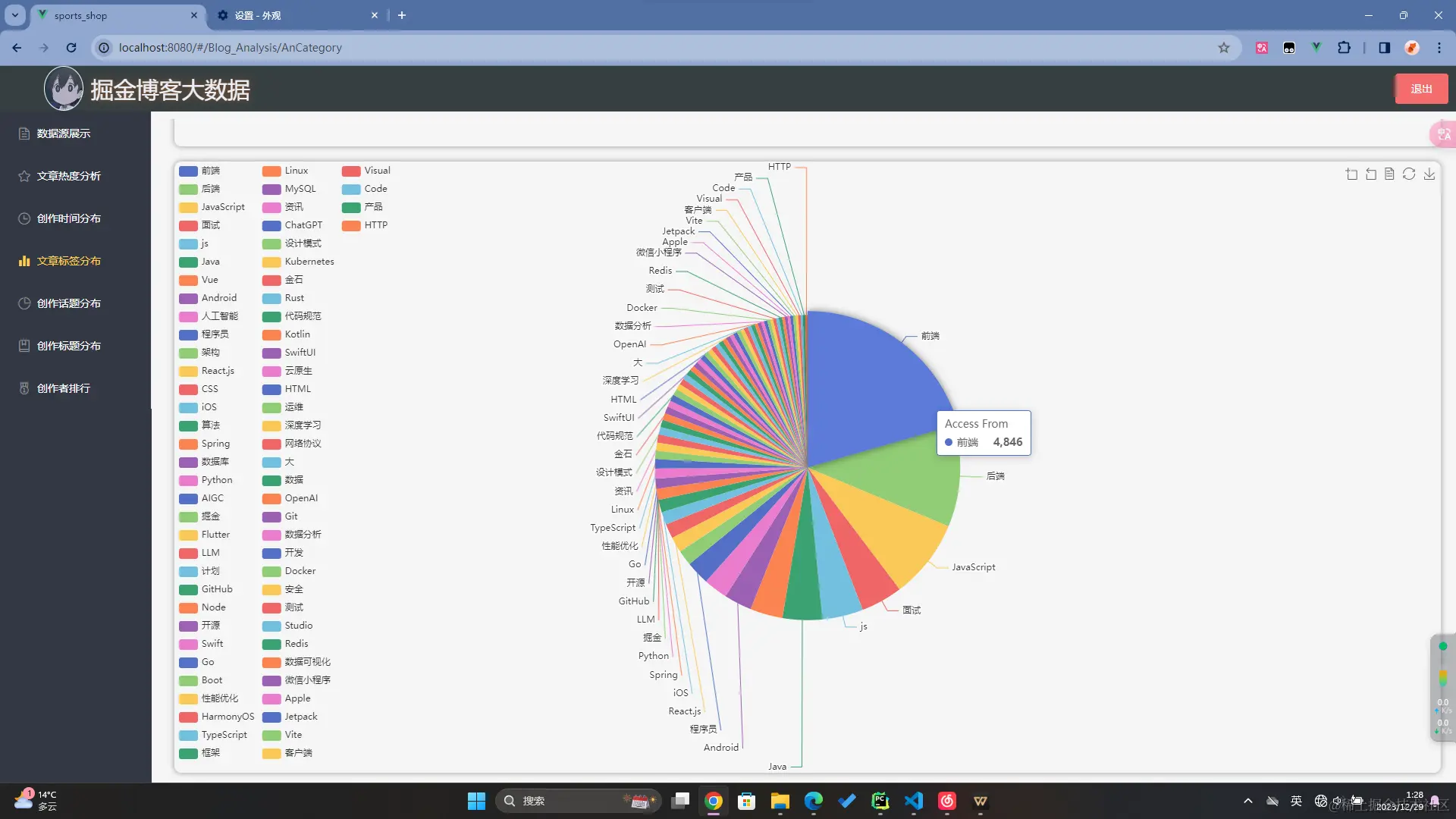
Task: Open the browser extensions puzzle icon
Action: tap(1344, 48)
